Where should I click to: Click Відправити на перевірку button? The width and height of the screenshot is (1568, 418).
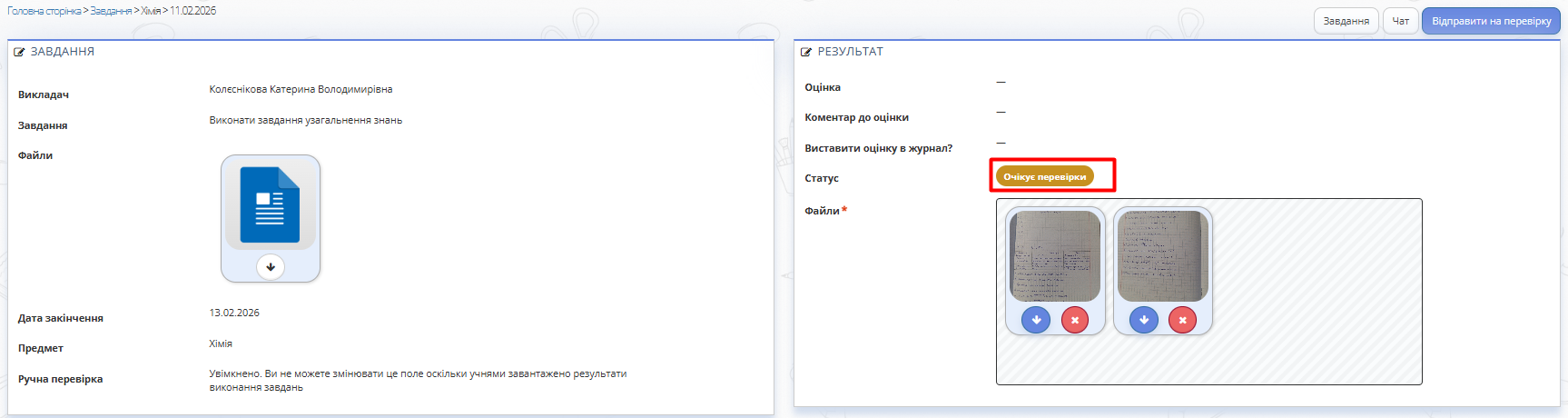coord(1491,21)
